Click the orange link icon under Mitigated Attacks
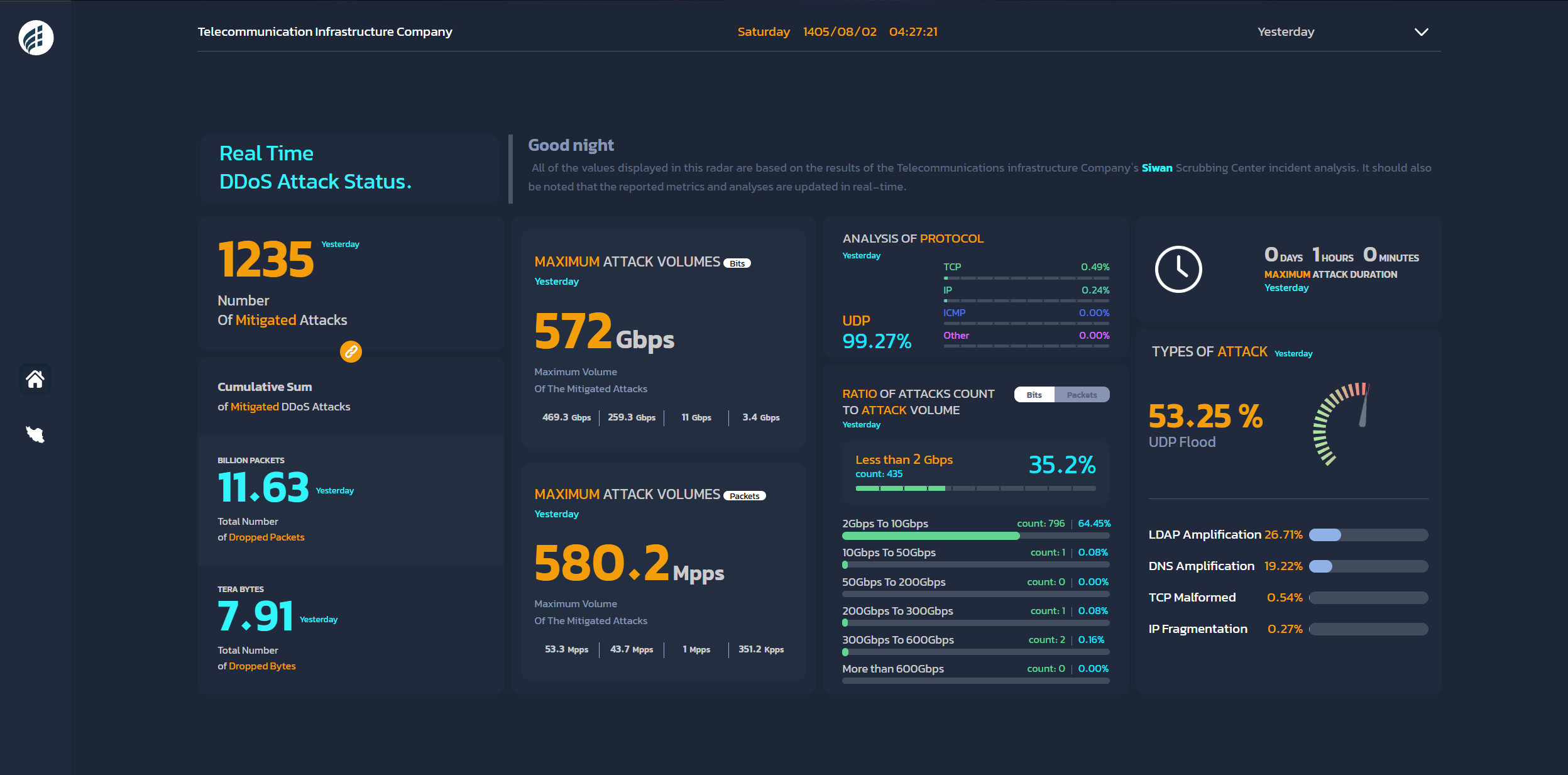This screenshot has height=775, width=1568. point(351,351)
